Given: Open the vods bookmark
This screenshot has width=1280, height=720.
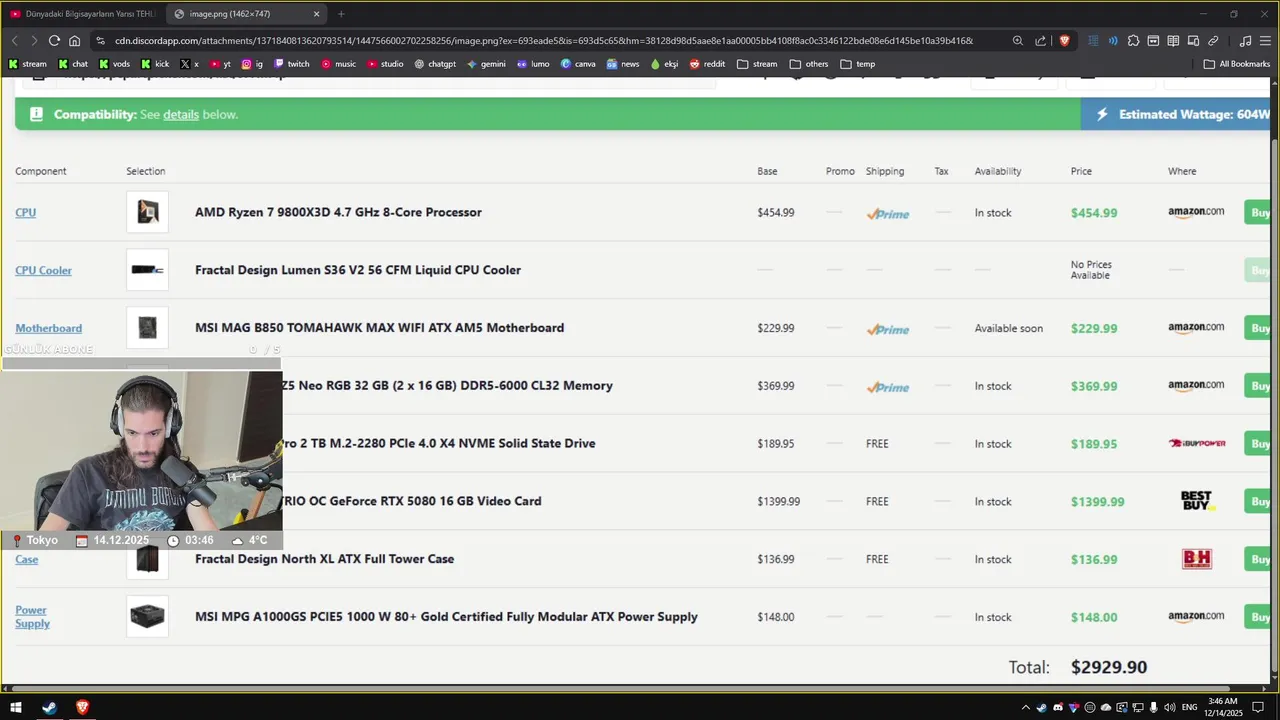Looking at the screenshot, I should click(x=114, y=64).
